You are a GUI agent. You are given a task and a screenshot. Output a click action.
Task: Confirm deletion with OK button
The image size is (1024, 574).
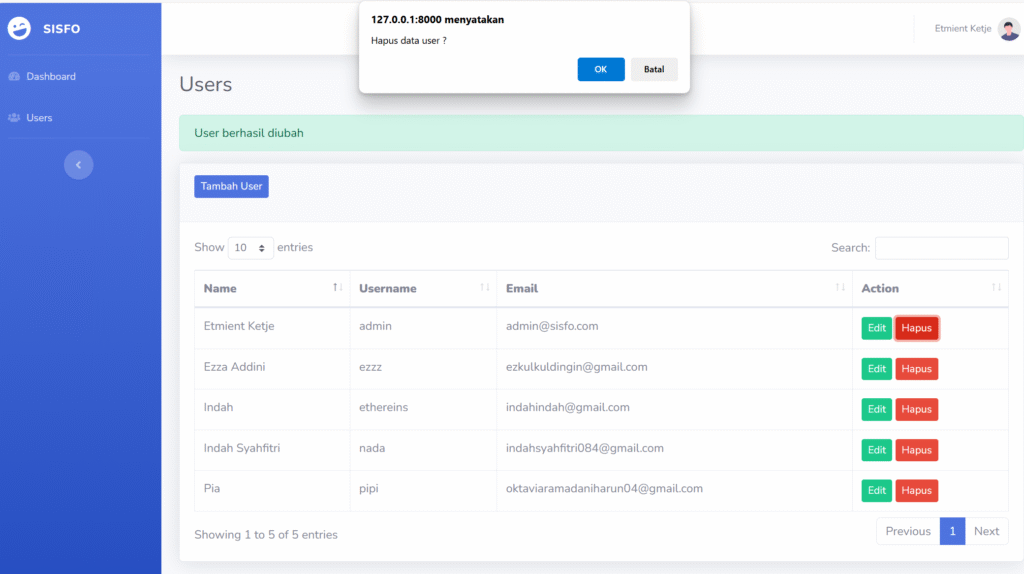600,69
